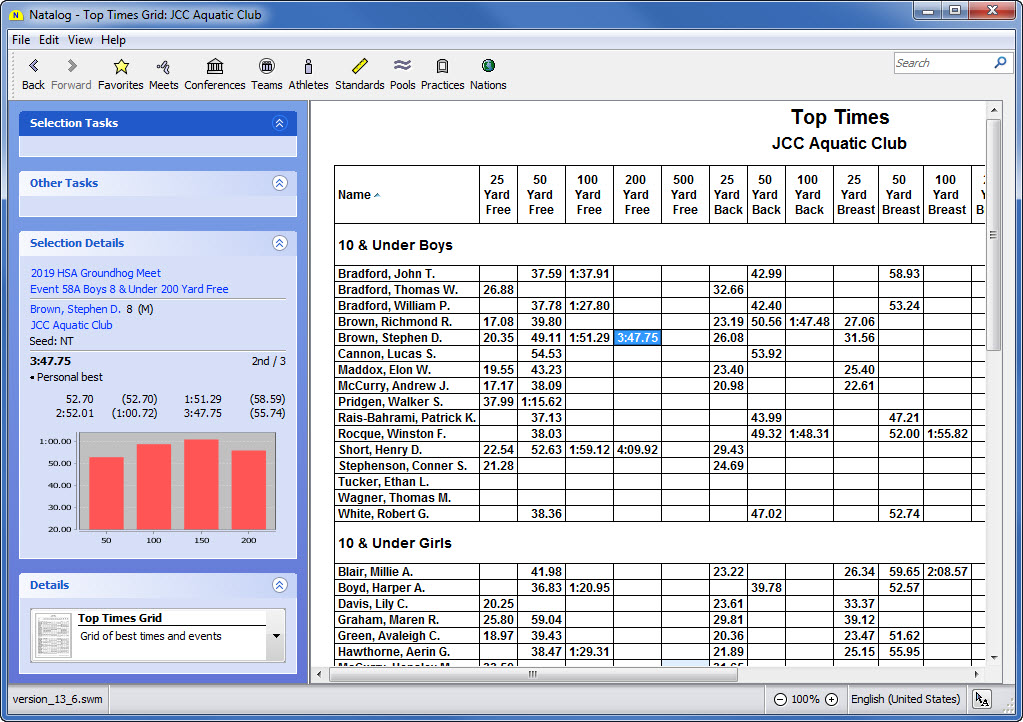Open the Practices toolbar icon

point(442,67)
